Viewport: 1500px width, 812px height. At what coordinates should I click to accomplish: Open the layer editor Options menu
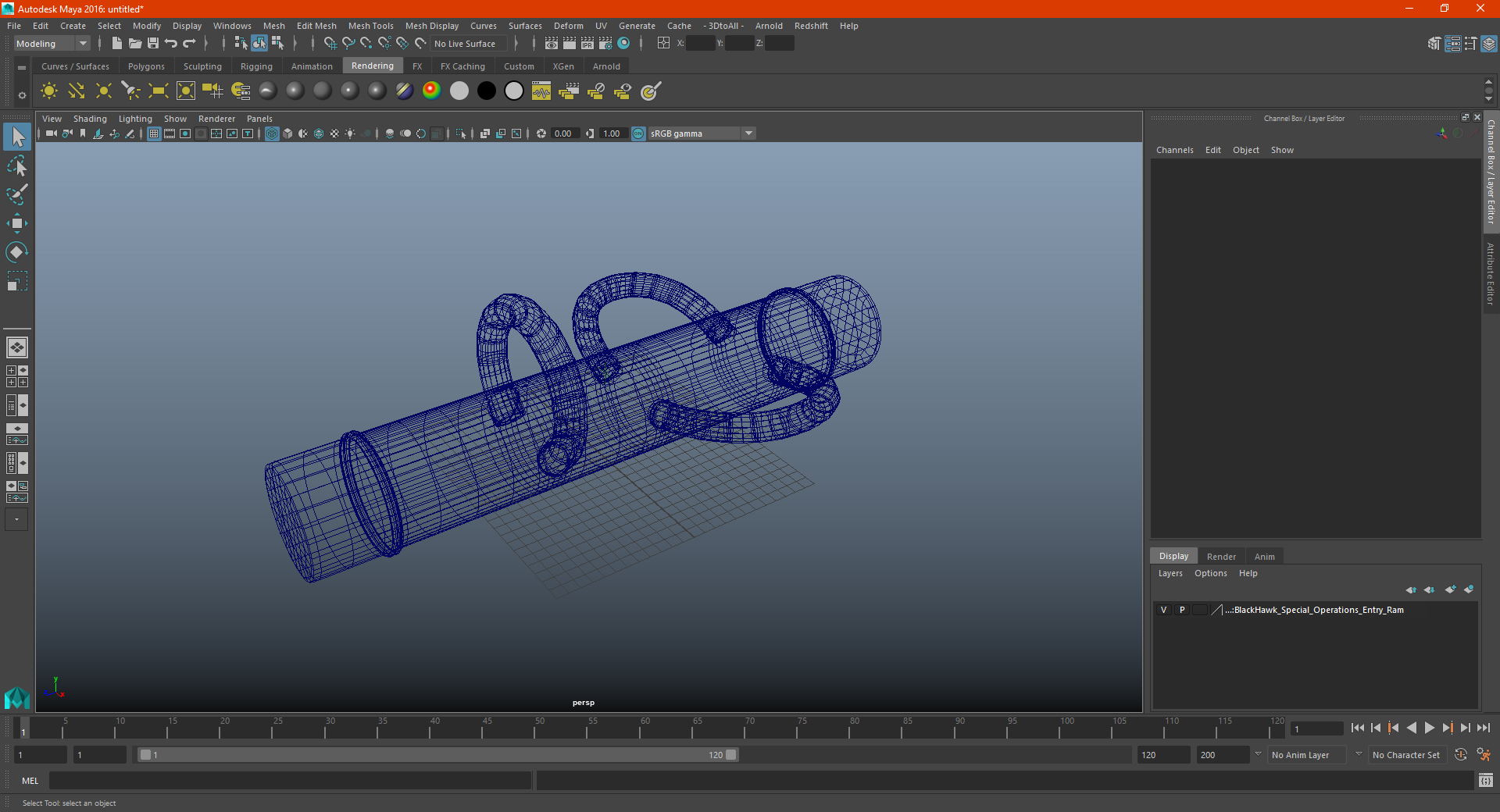1210,573
